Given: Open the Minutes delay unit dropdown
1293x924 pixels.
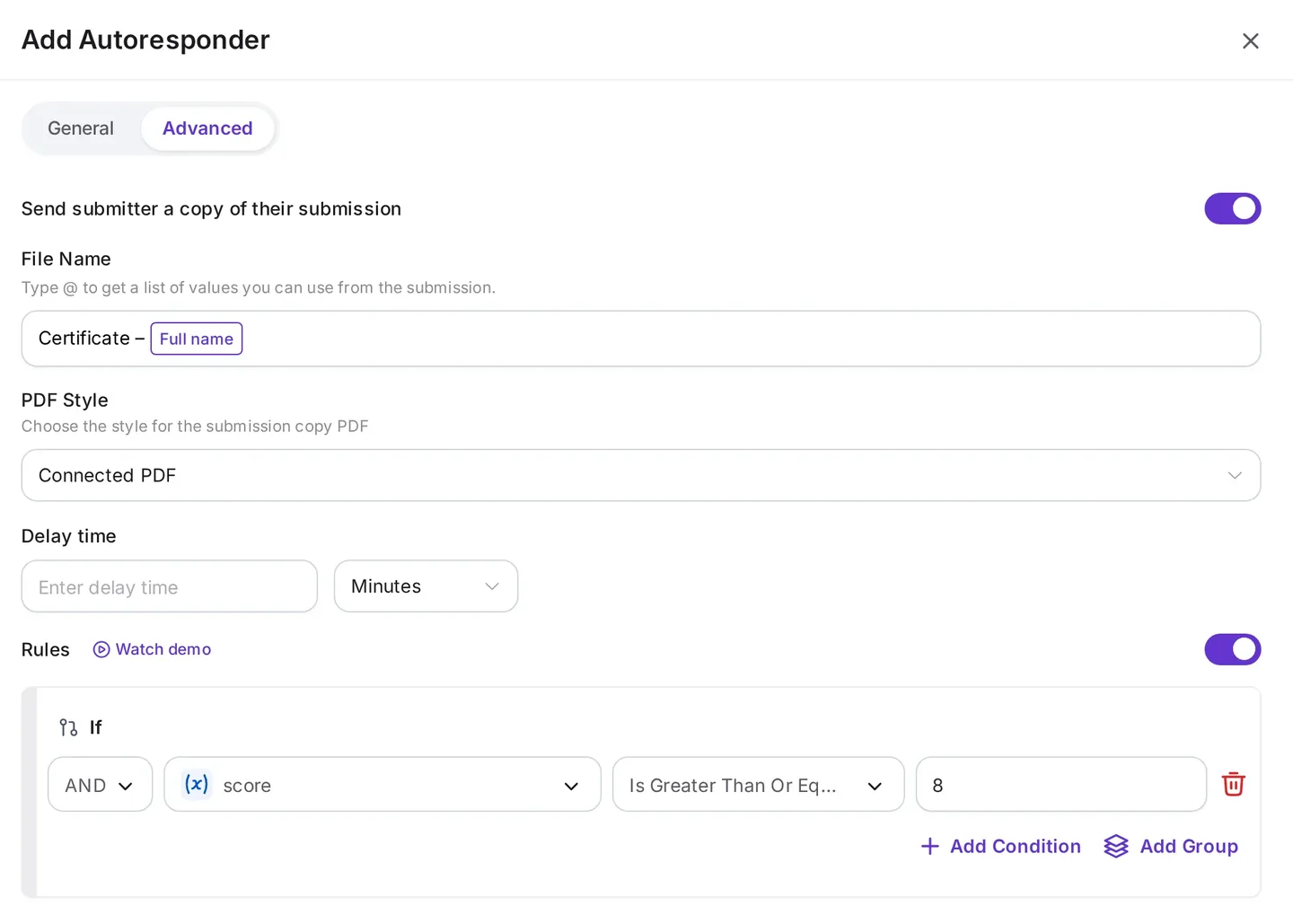Looking at the screenshot, I should pyautogui.click(x=426, y=586).
